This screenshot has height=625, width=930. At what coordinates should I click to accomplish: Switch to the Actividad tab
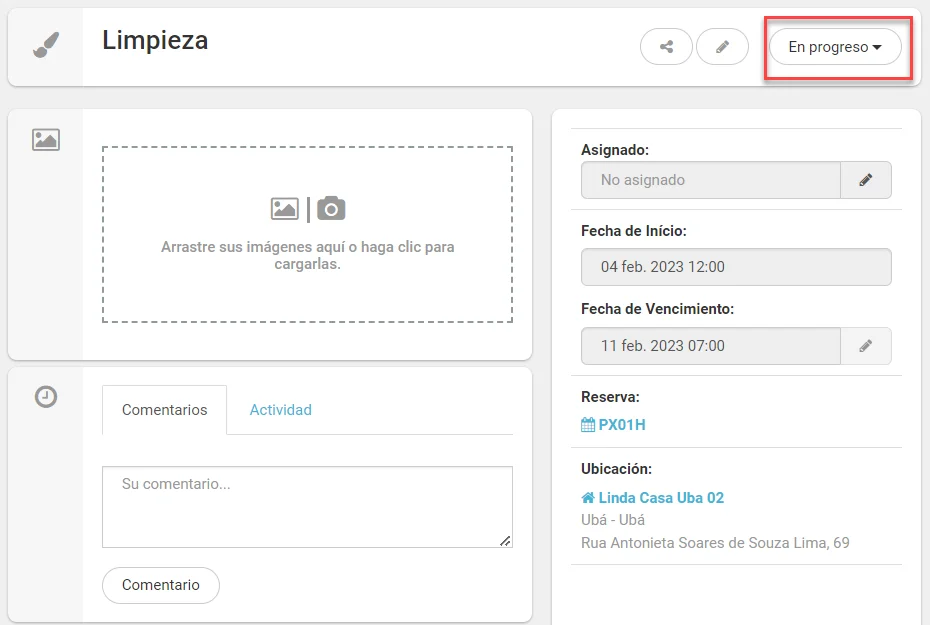[x=281, y=410]
